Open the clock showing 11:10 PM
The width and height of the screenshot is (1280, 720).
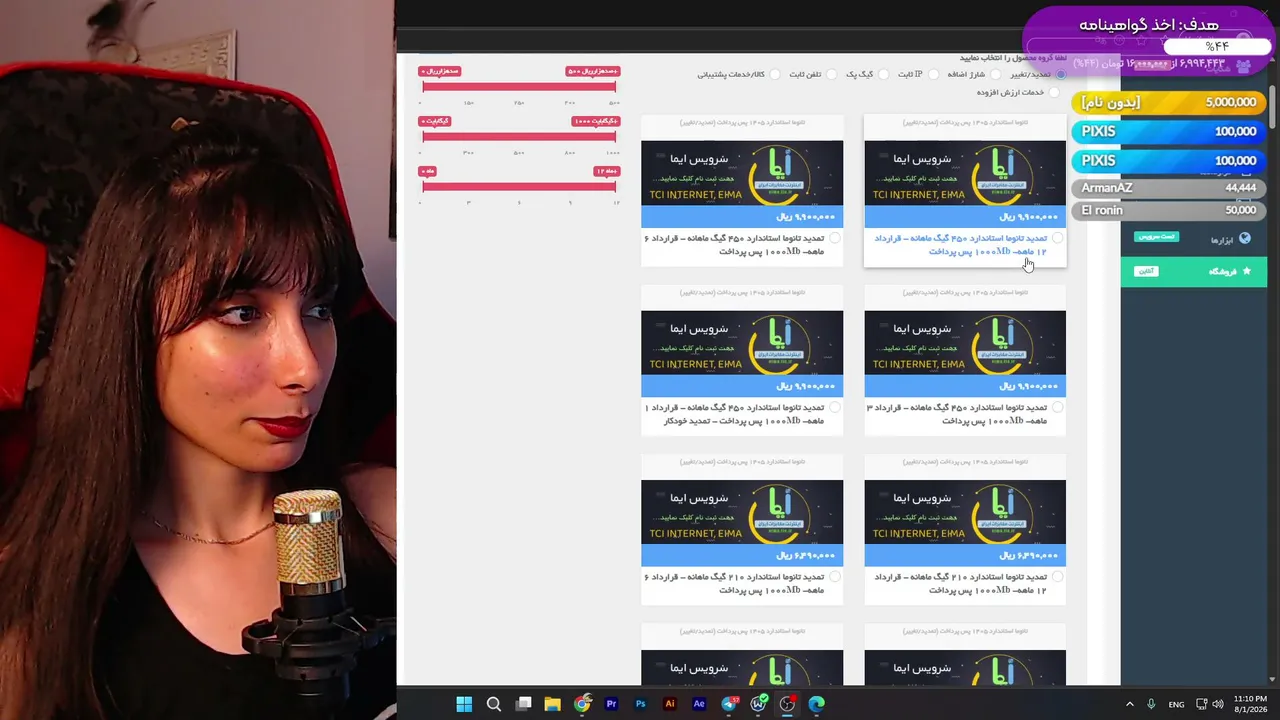[1250, 704]
